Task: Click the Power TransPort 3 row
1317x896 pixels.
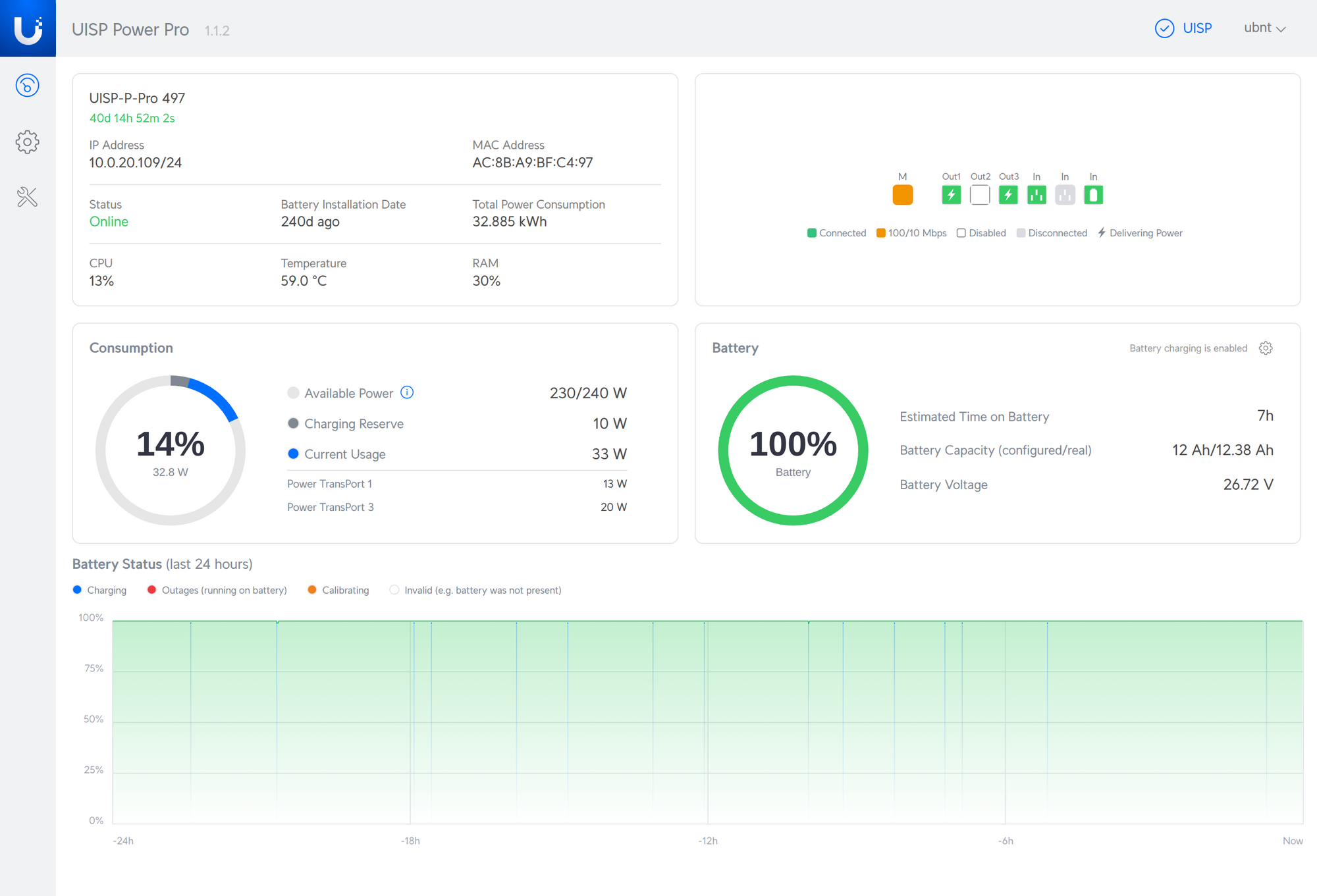Action: (456, 507)
